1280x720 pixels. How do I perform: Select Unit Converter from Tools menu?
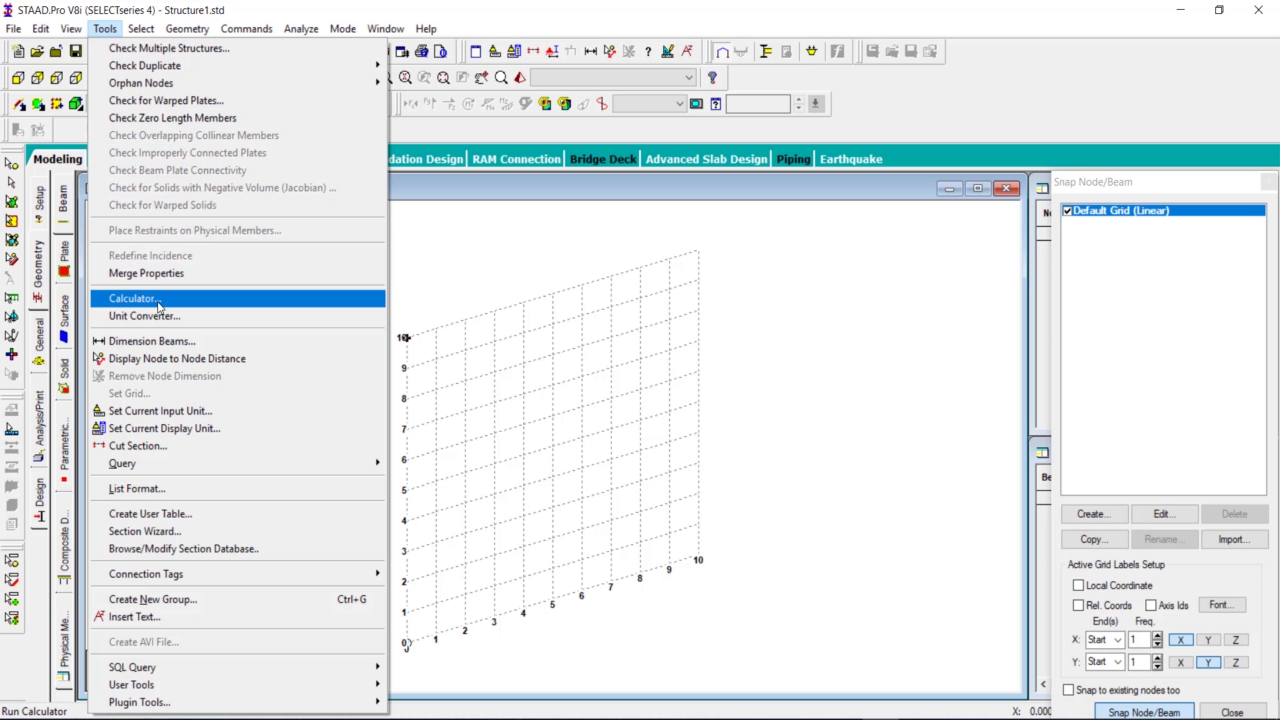[144, 316]
